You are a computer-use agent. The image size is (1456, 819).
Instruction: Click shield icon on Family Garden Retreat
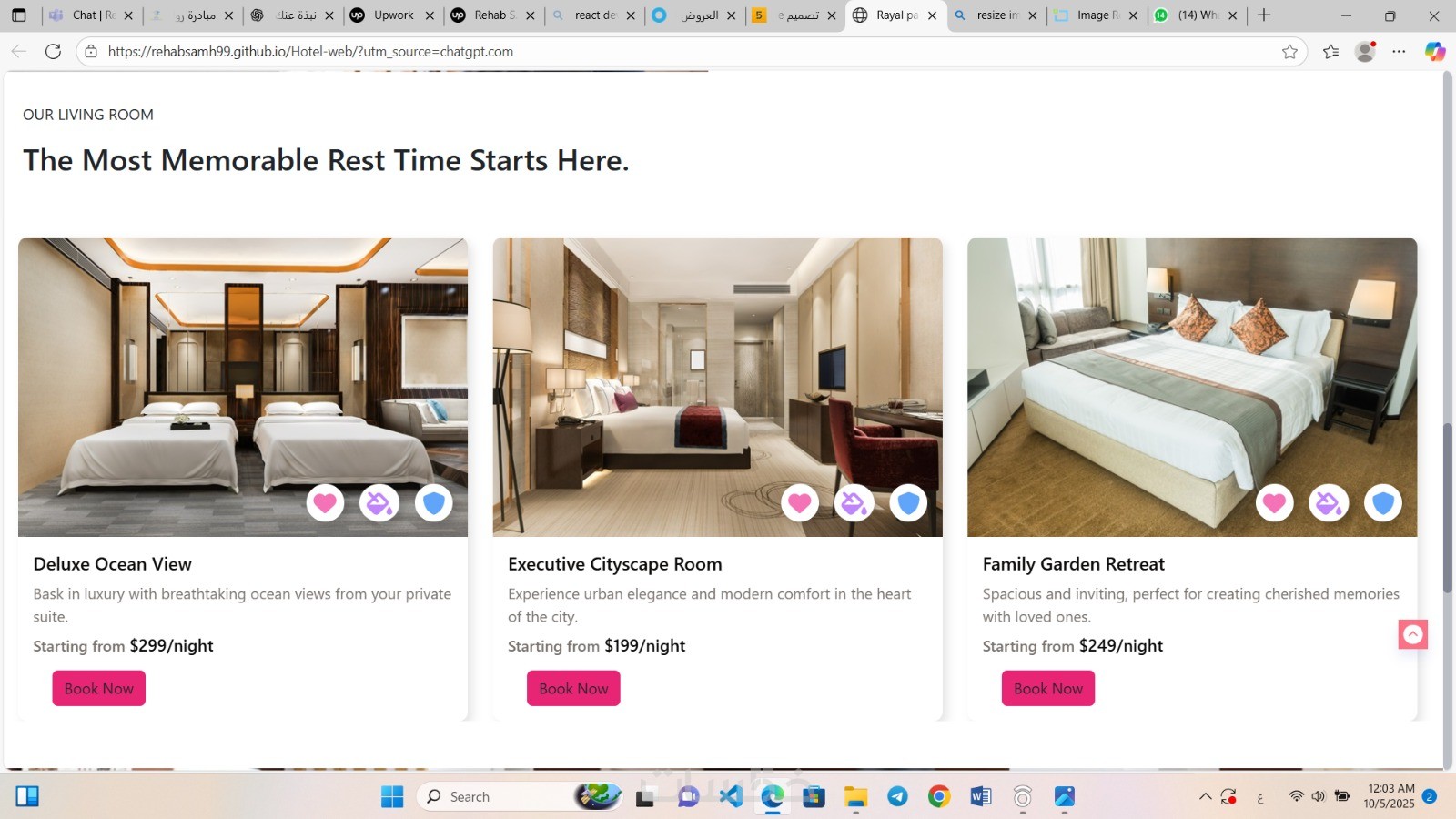point(1383,502)
